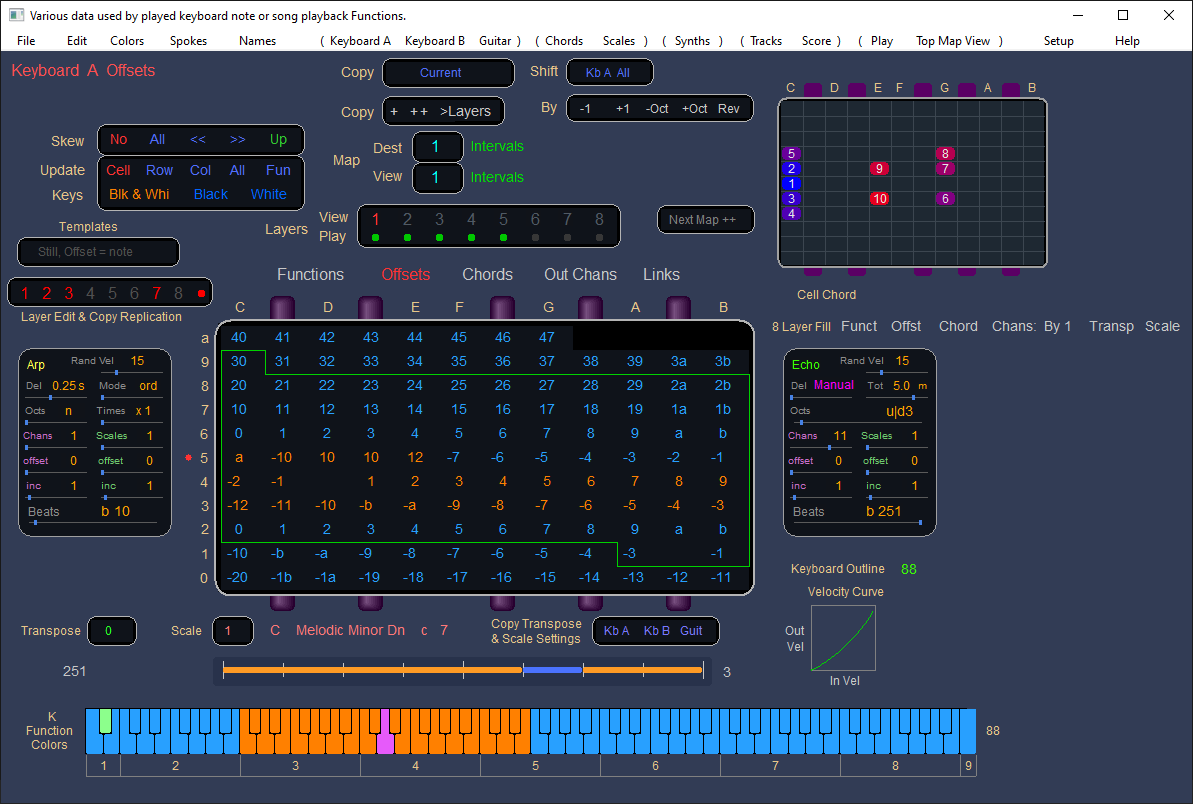Open the Colors menu
Screen dimensions: 1193x804
[127, 41]
